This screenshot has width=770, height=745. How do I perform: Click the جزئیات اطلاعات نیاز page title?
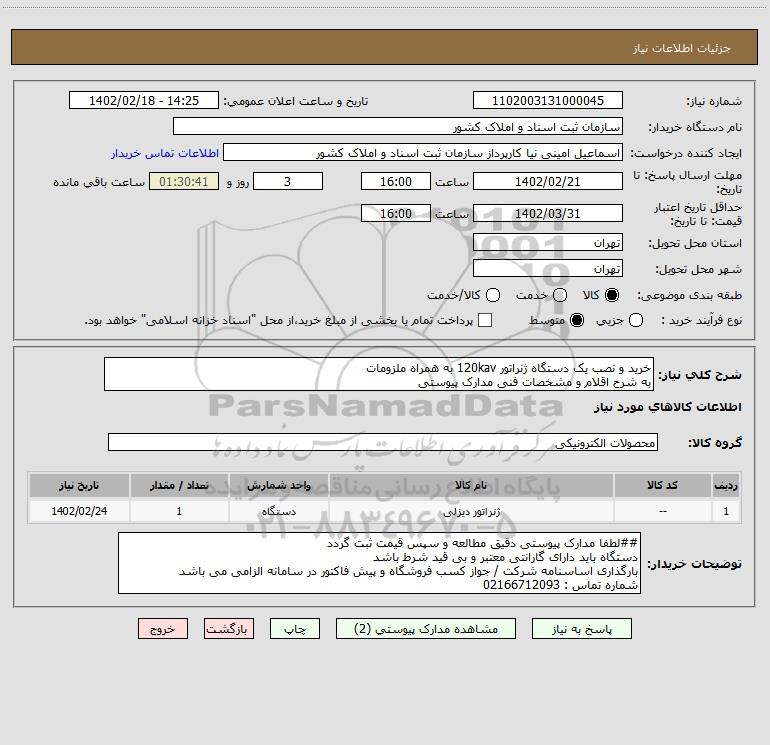pos(681,48)
